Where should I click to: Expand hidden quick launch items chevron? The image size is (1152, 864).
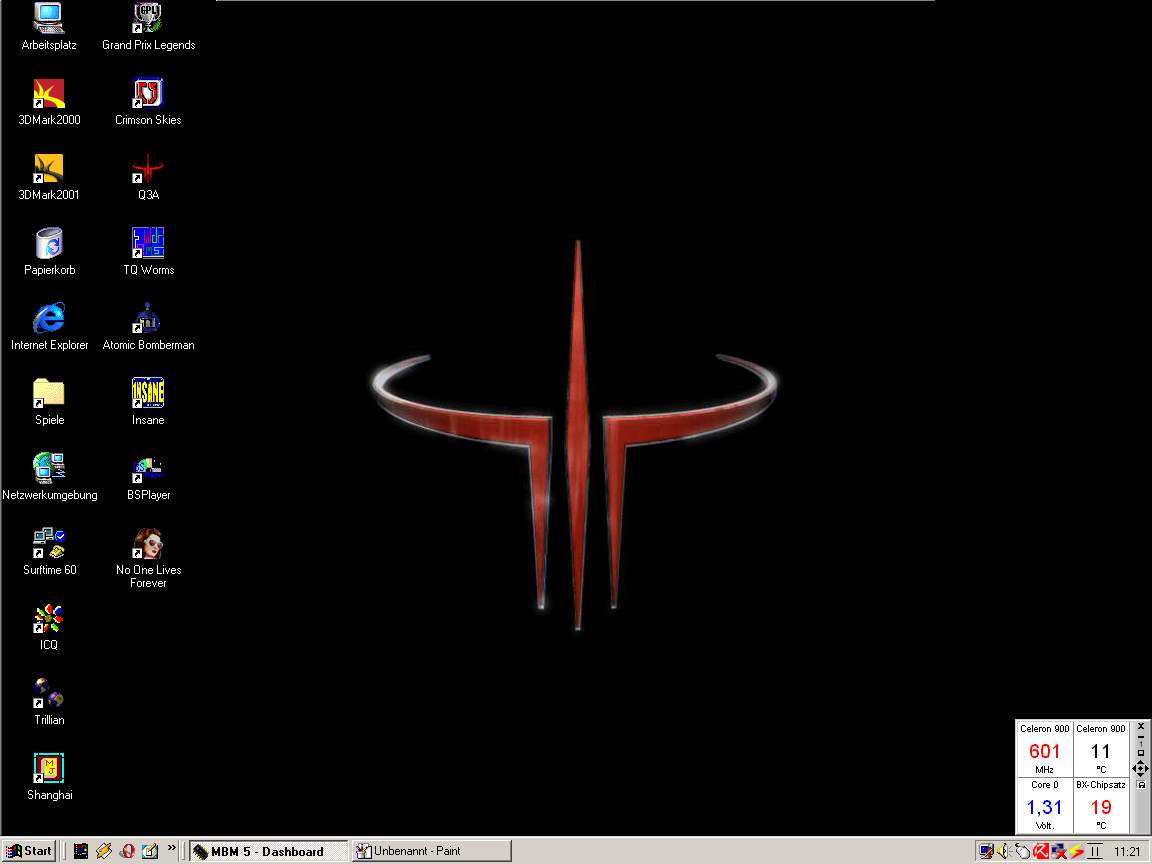(171, 848)
